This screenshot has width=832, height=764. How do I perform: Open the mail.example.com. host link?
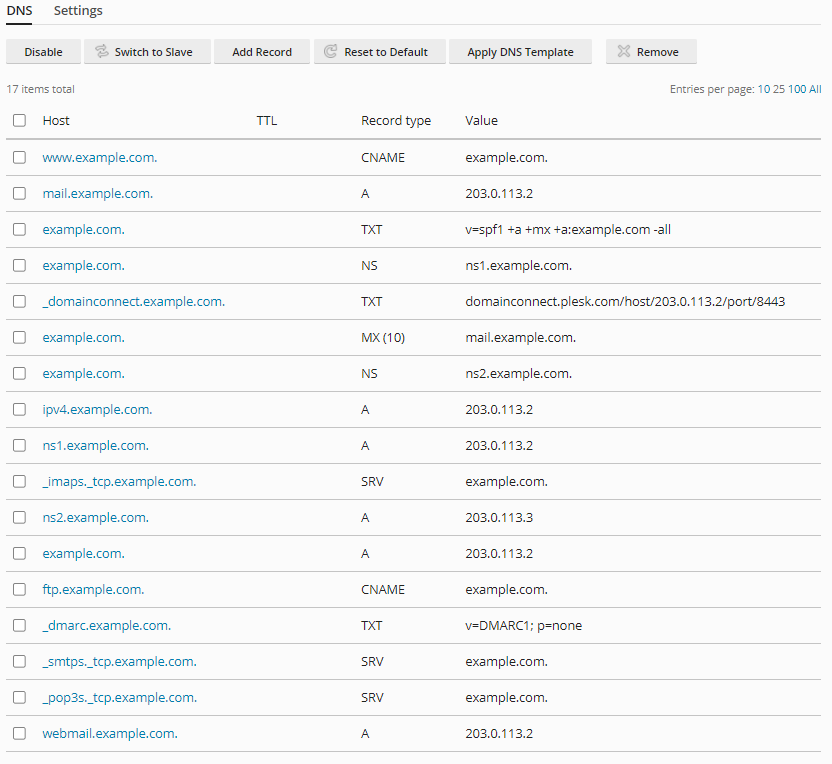(x=98, y=194)
